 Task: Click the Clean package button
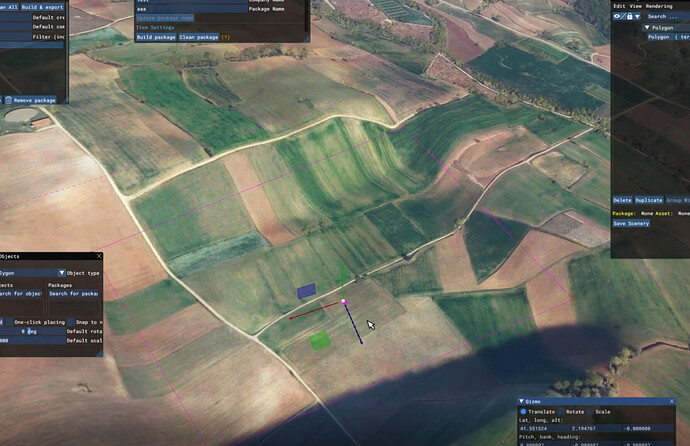(x=198, y=37)
